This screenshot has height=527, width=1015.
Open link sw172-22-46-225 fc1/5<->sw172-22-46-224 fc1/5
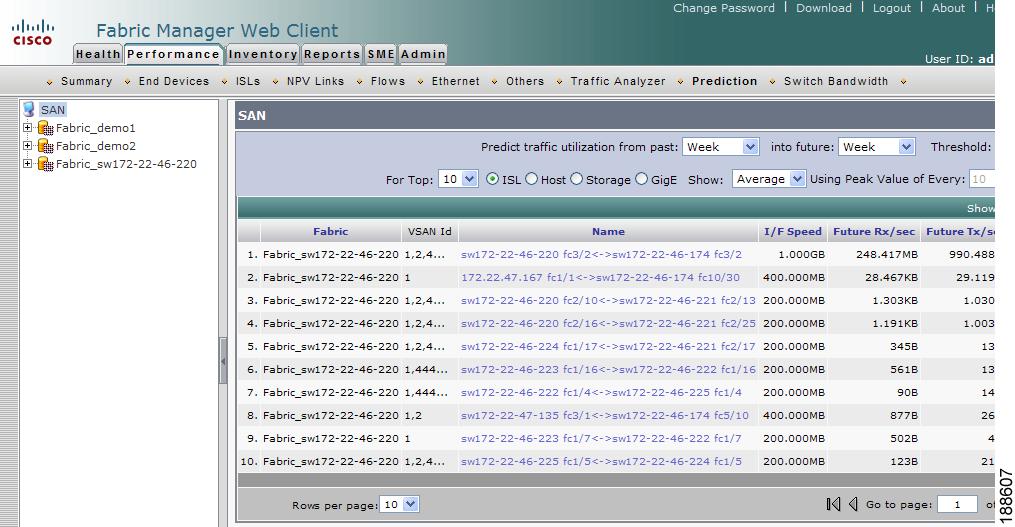tap(601, 461)
